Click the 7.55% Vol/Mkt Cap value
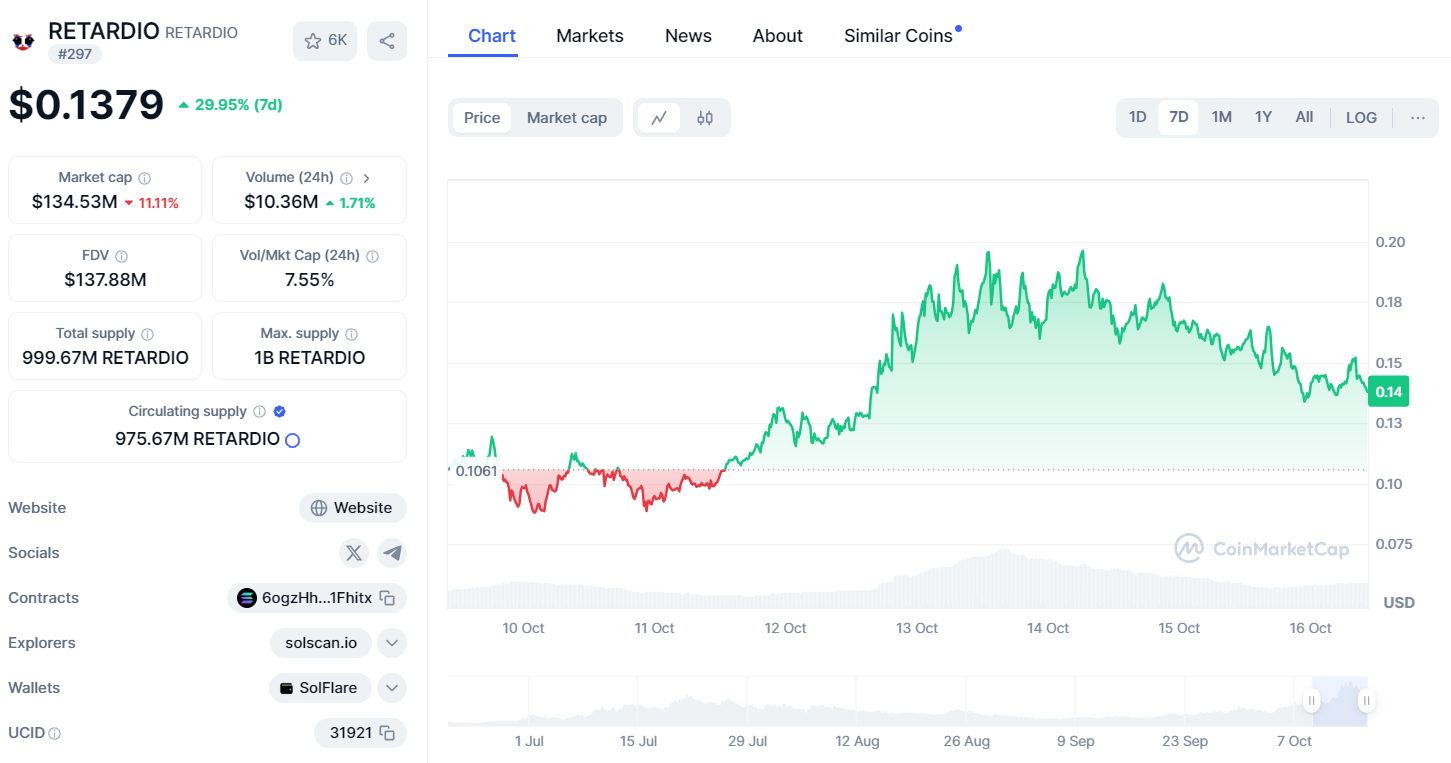 (310, 280)
